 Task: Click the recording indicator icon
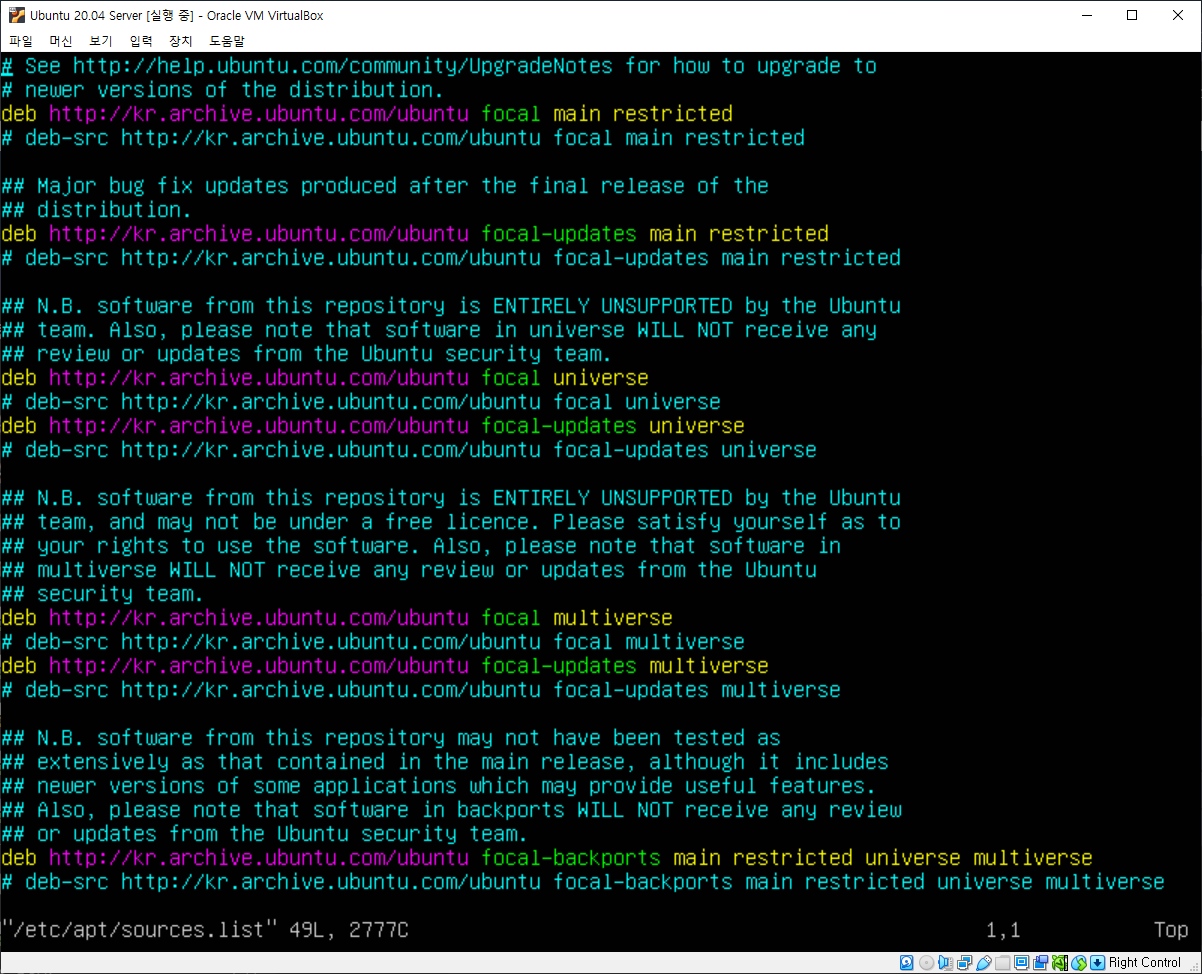click(x=1041, y=962)
